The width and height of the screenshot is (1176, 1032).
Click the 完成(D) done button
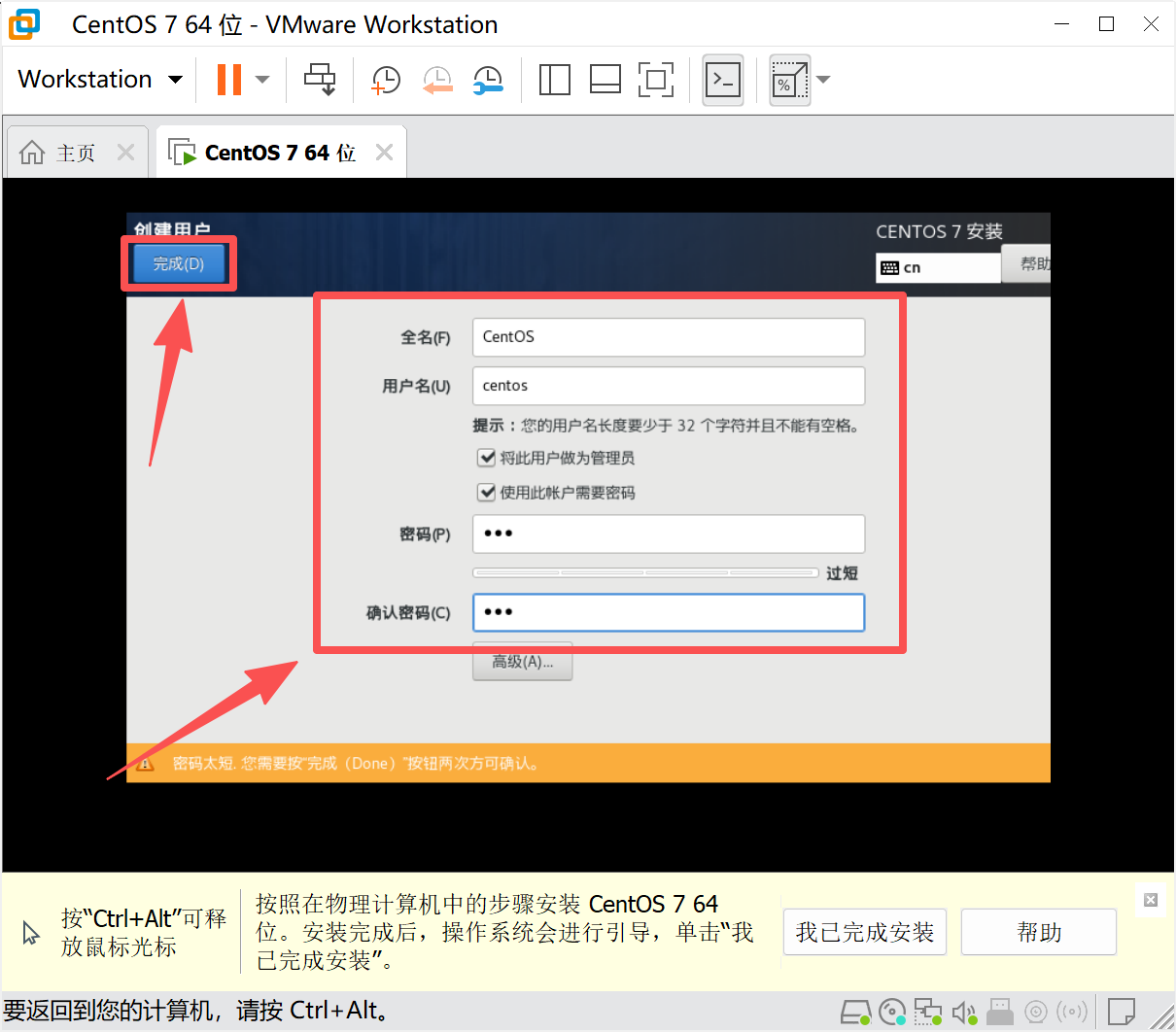coord(179,263)
